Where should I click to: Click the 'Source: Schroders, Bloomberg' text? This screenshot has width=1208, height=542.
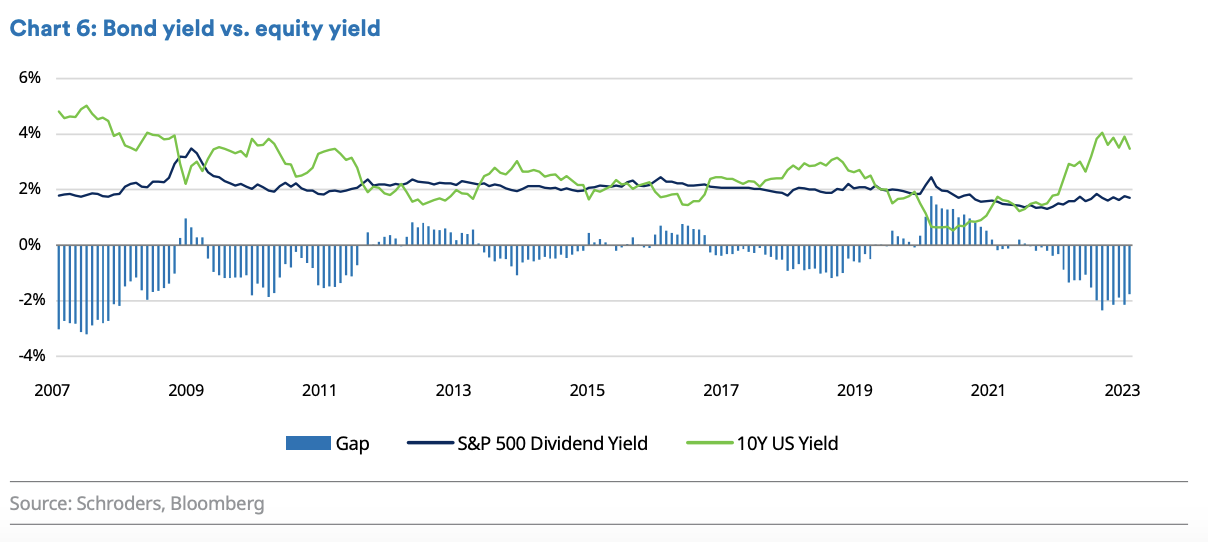click(x=137, y=503)
